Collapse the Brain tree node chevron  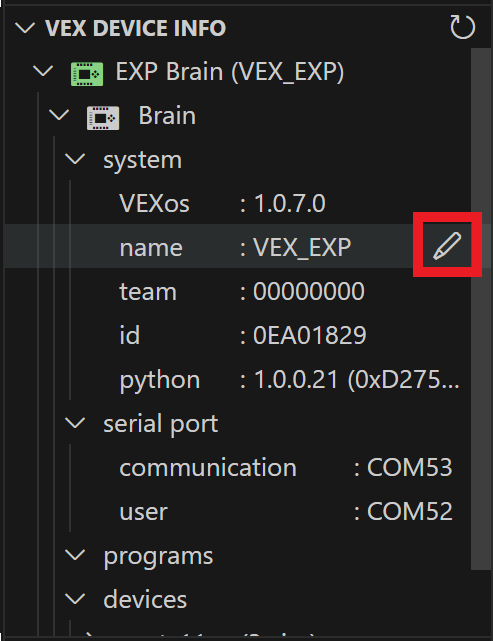click(59, 115)
